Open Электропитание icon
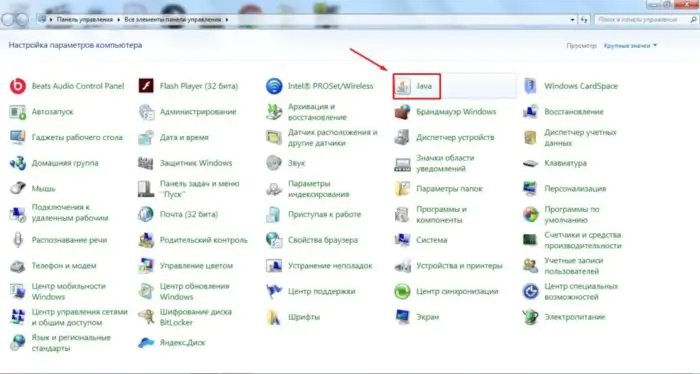The width and height of the screenshot is (700, 374). click(530, 317)
